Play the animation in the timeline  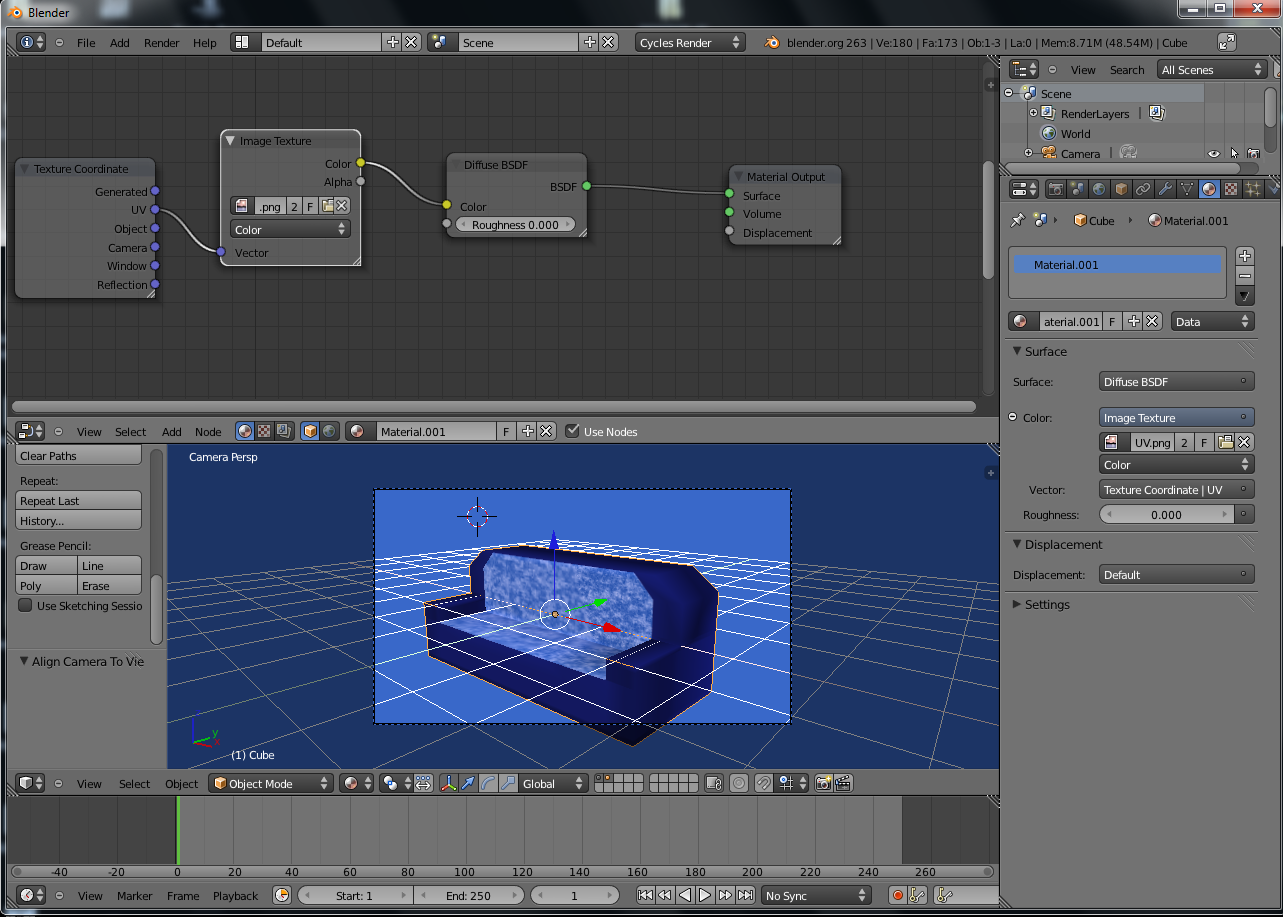705,895
